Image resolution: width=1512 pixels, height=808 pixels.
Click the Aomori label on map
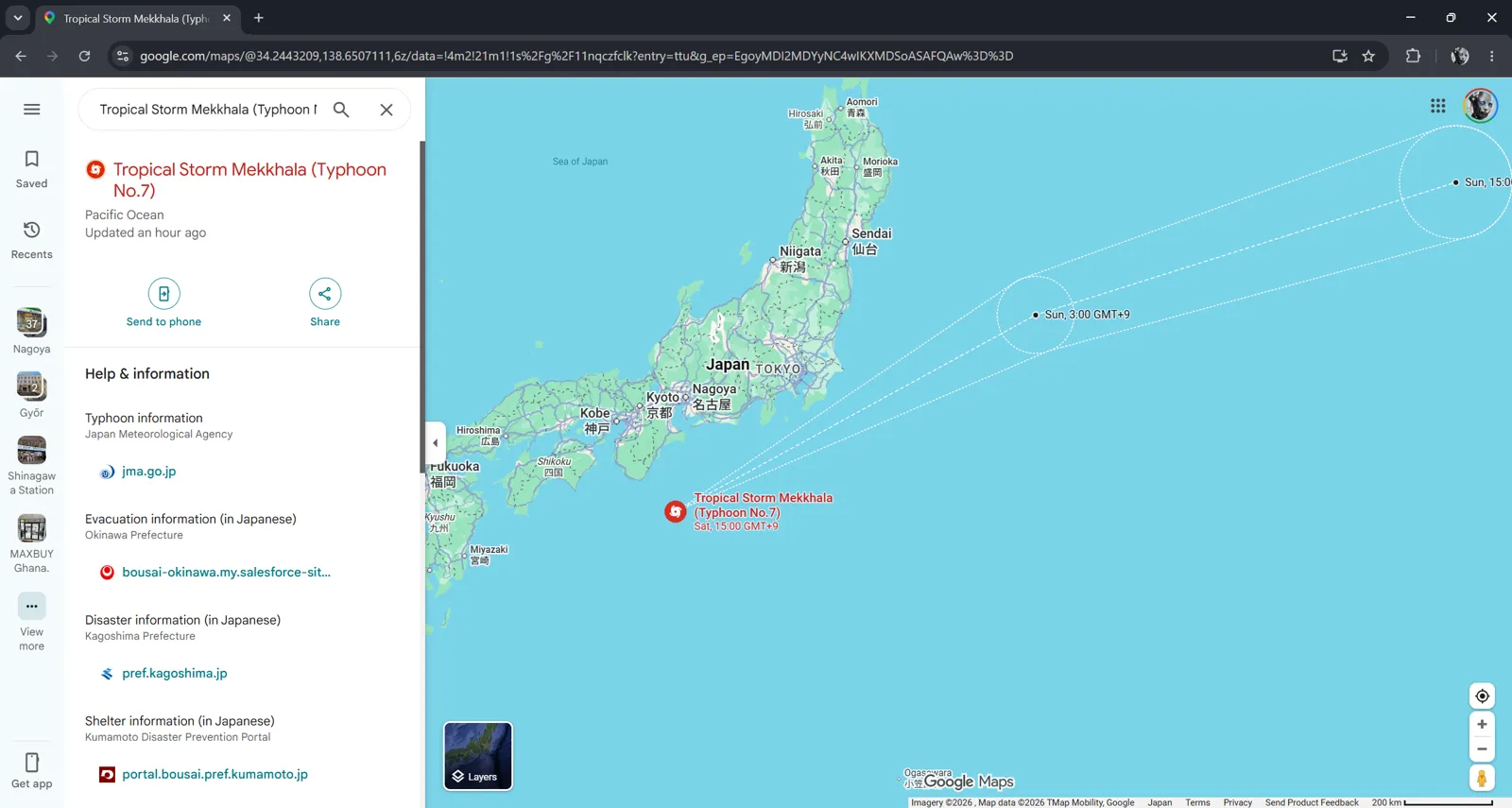point(861,107)
